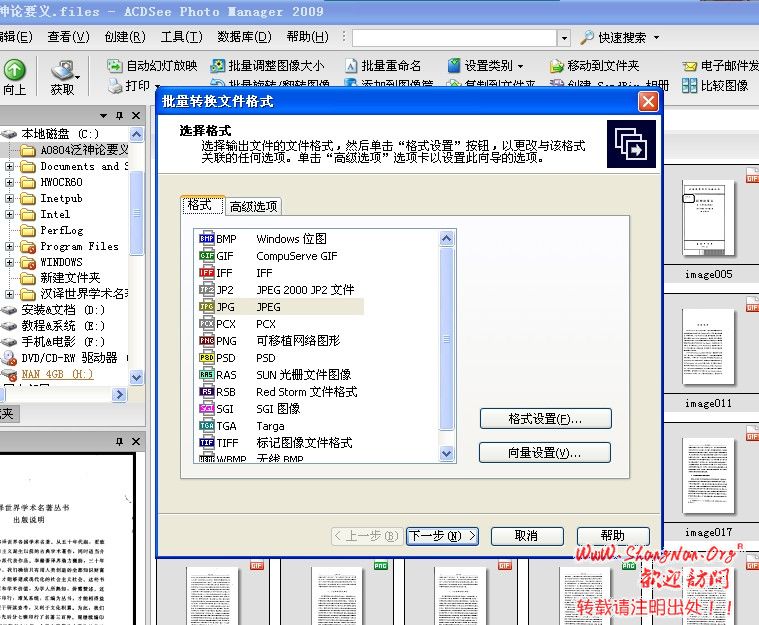Open the image005 thumbnail
This screenshot has height=625, width=759.
[x=708, y=217]
